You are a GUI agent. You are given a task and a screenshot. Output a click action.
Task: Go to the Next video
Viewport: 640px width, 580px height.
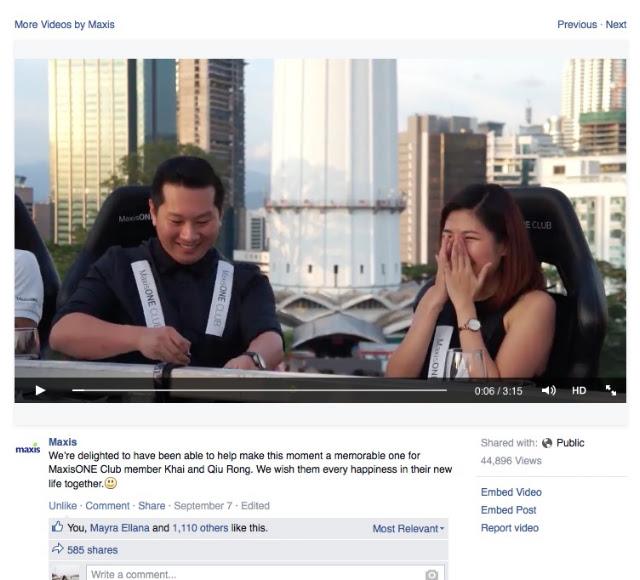616,24
